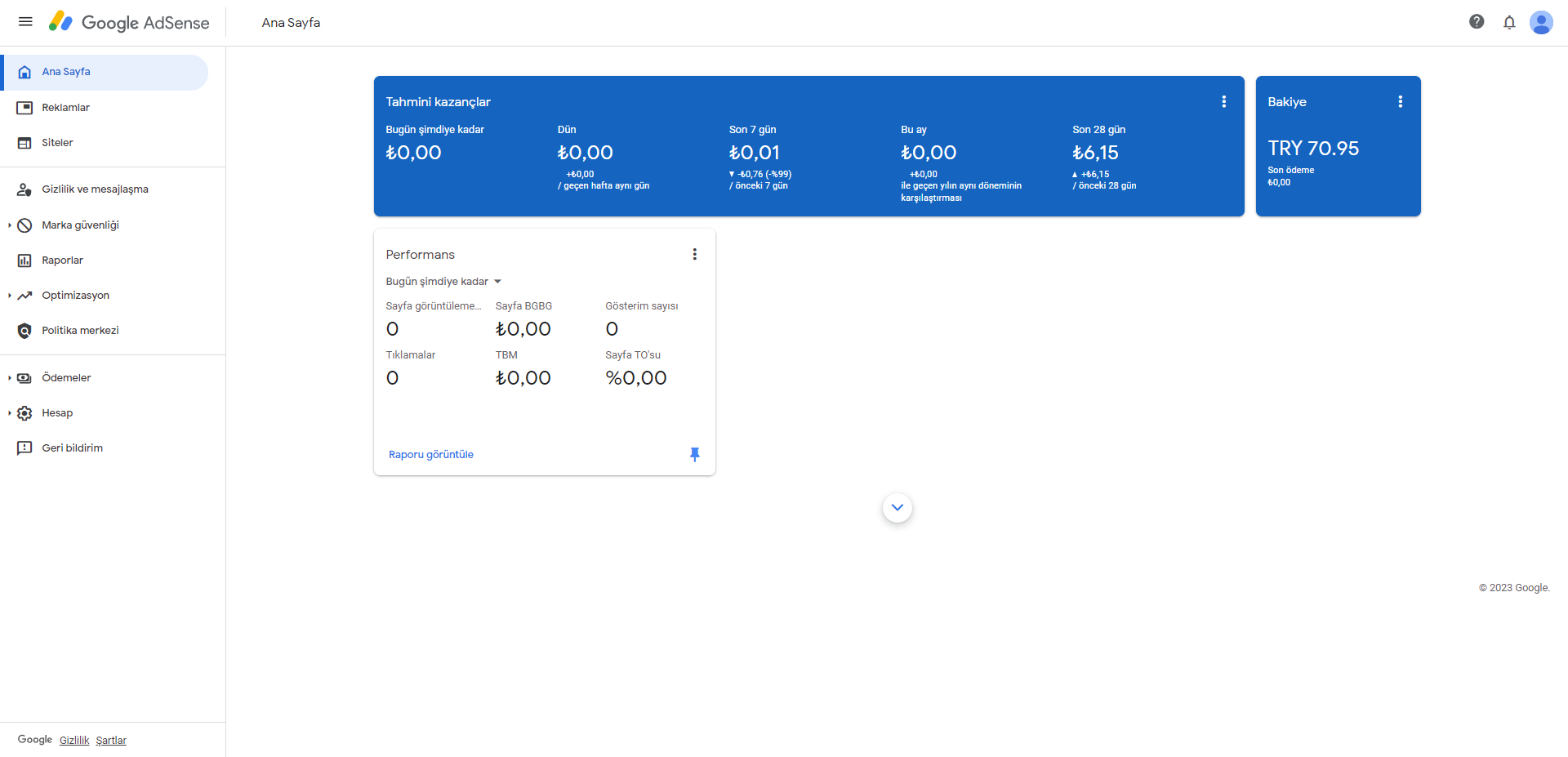Click the Tıklamalar metric label

coord(410,355)
